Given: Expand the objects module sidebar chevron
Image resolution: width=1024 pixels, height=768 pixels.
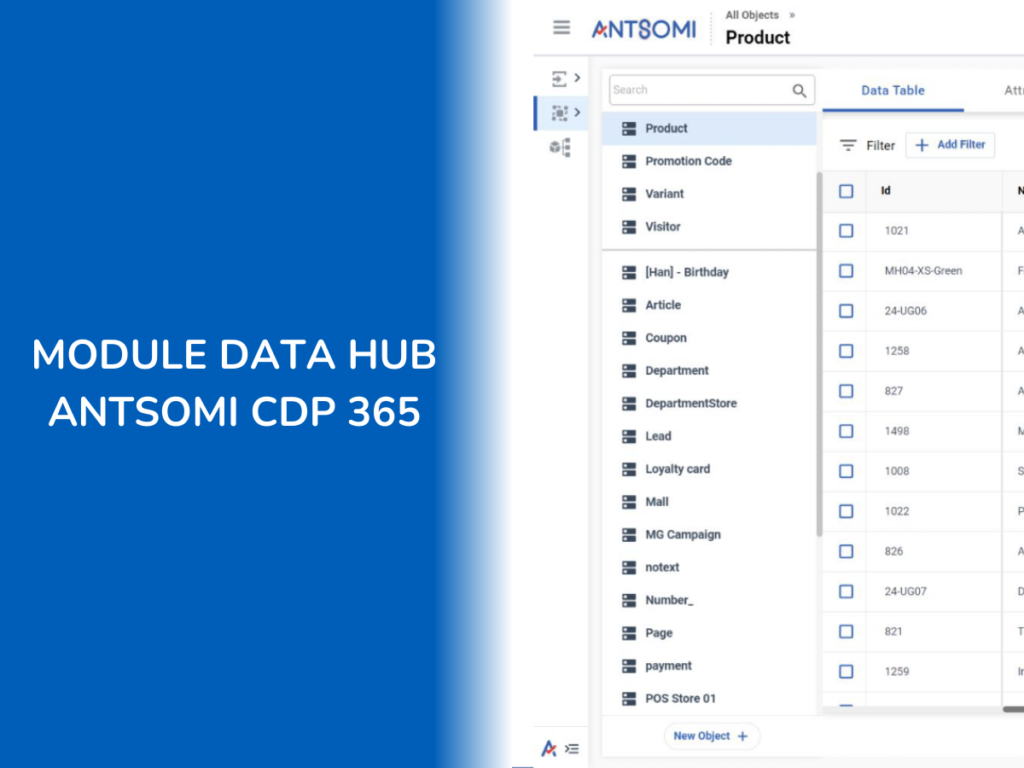Looking at the screenshot, I should tap(577, 112).
